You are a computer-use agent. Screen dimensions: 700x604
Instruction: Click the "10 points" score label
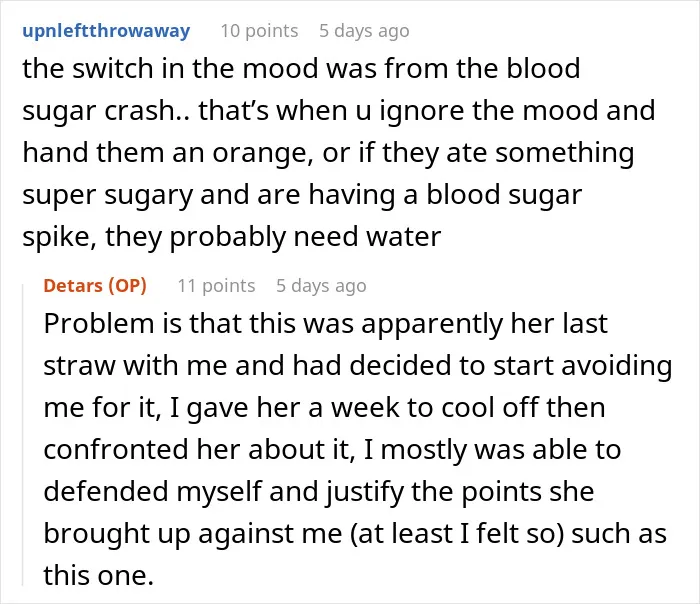click(x=259, y=31)
